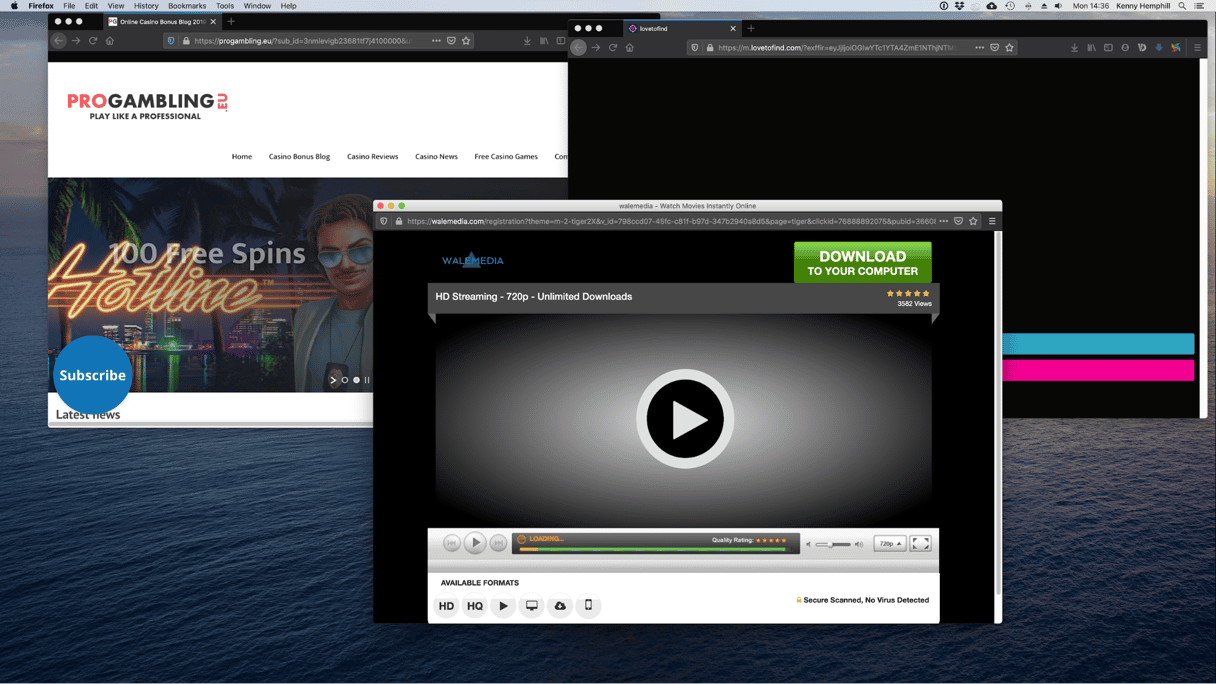This screenshot has width=1216, height=684.
Task: Select the HQ format button
Action: 475,606
